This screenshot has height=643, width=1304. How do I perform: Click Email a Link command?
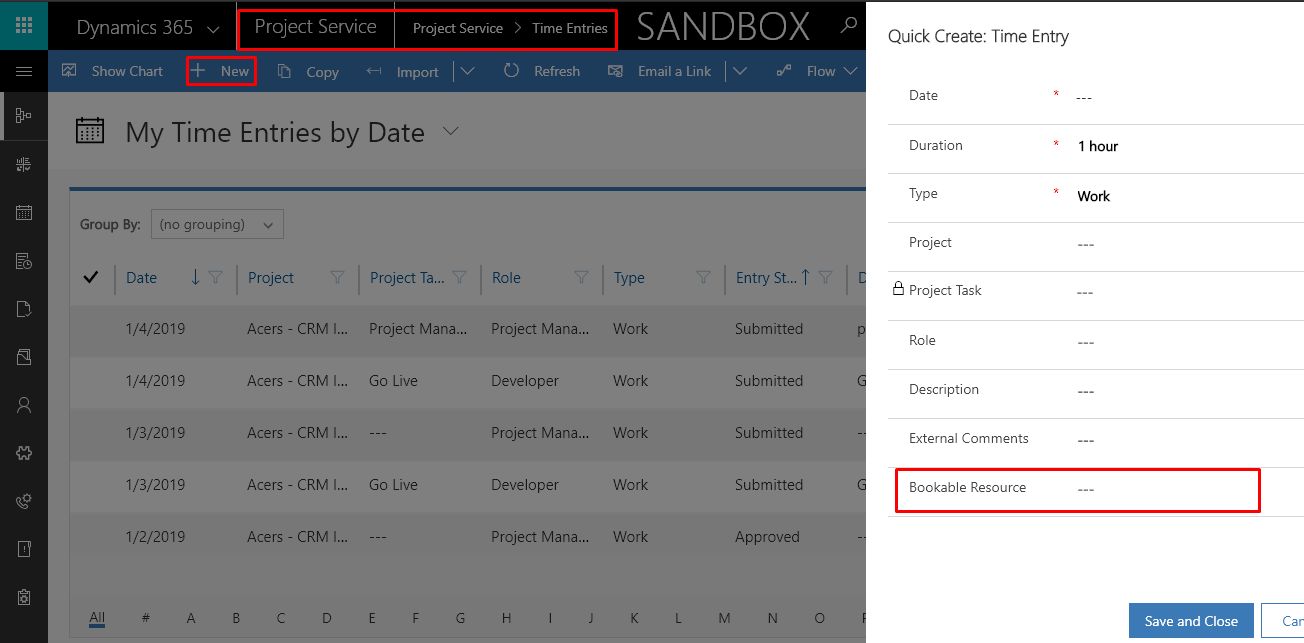point(660,71)
